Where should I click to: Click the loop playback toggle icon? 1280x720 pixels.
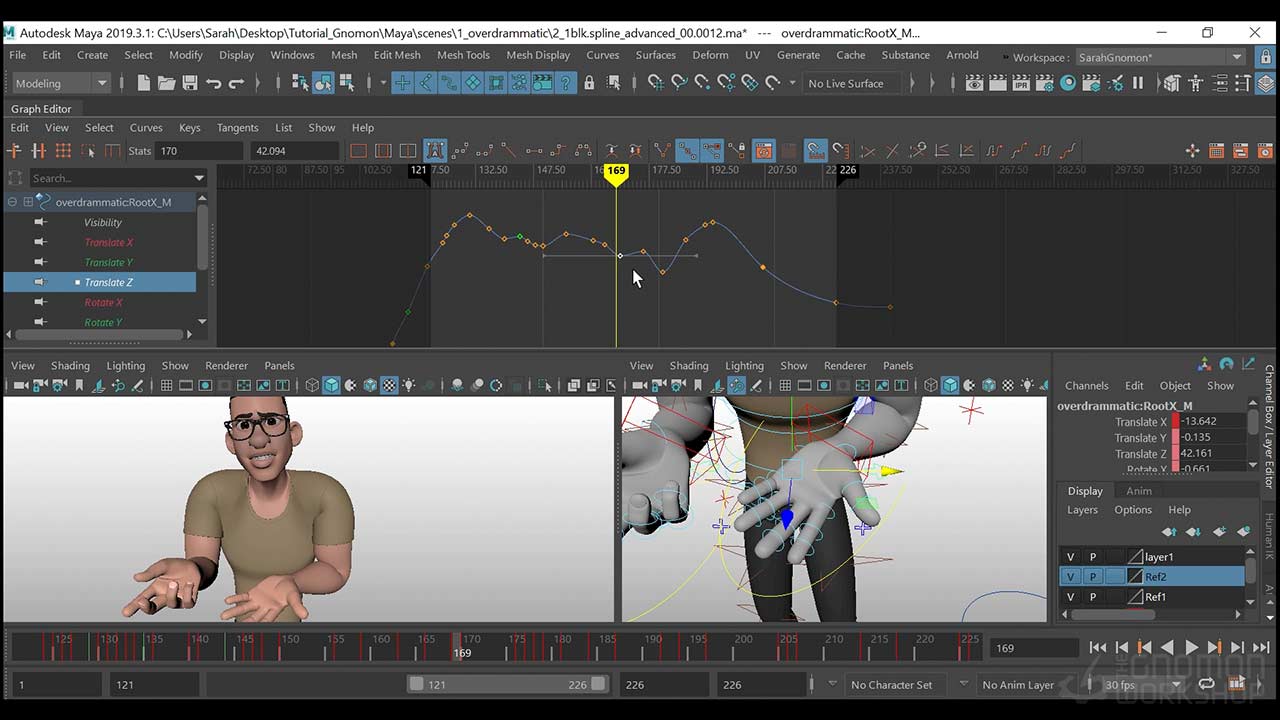[1206, 685]
